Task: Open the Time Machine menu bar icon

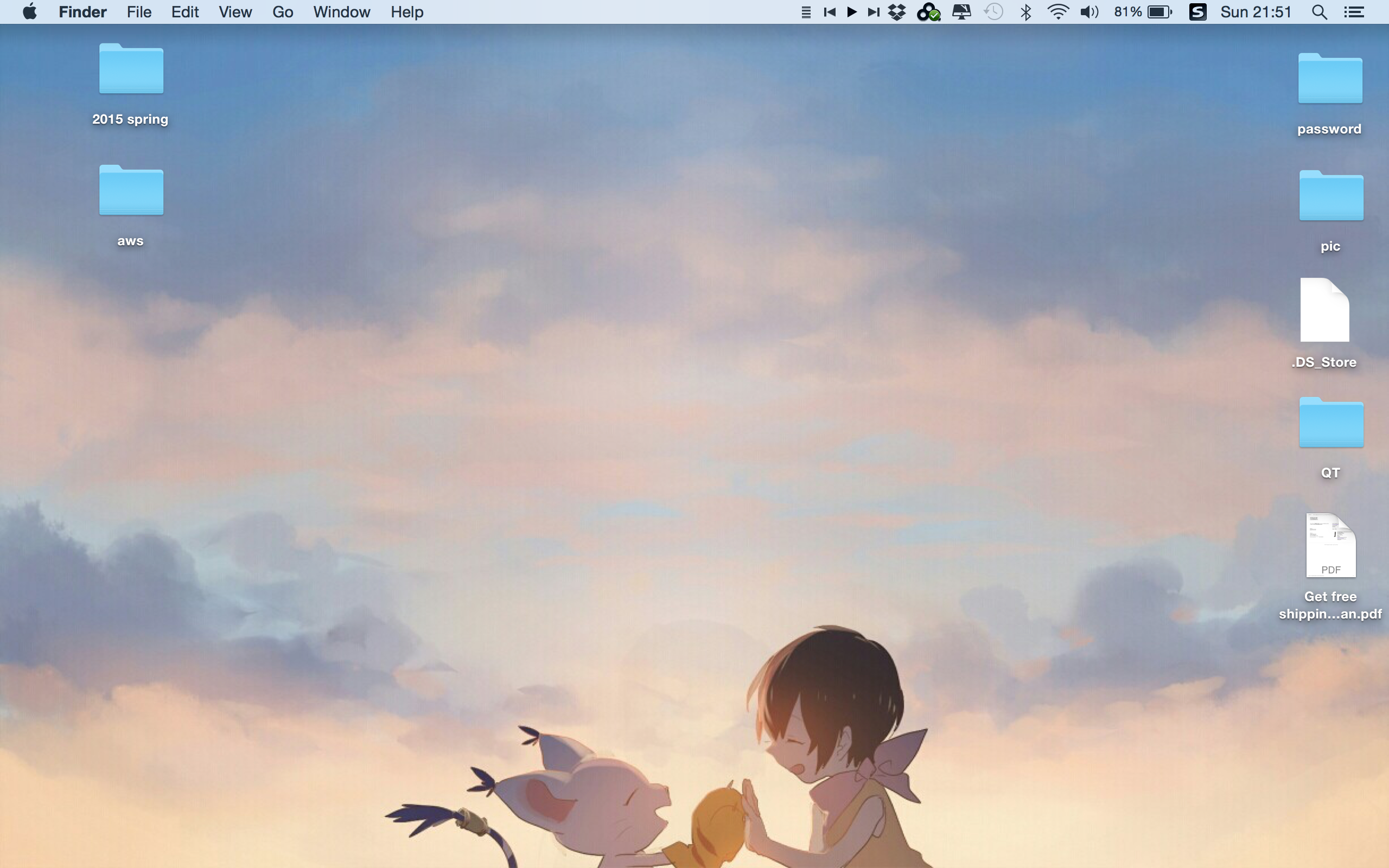Action: click(993, 12)
